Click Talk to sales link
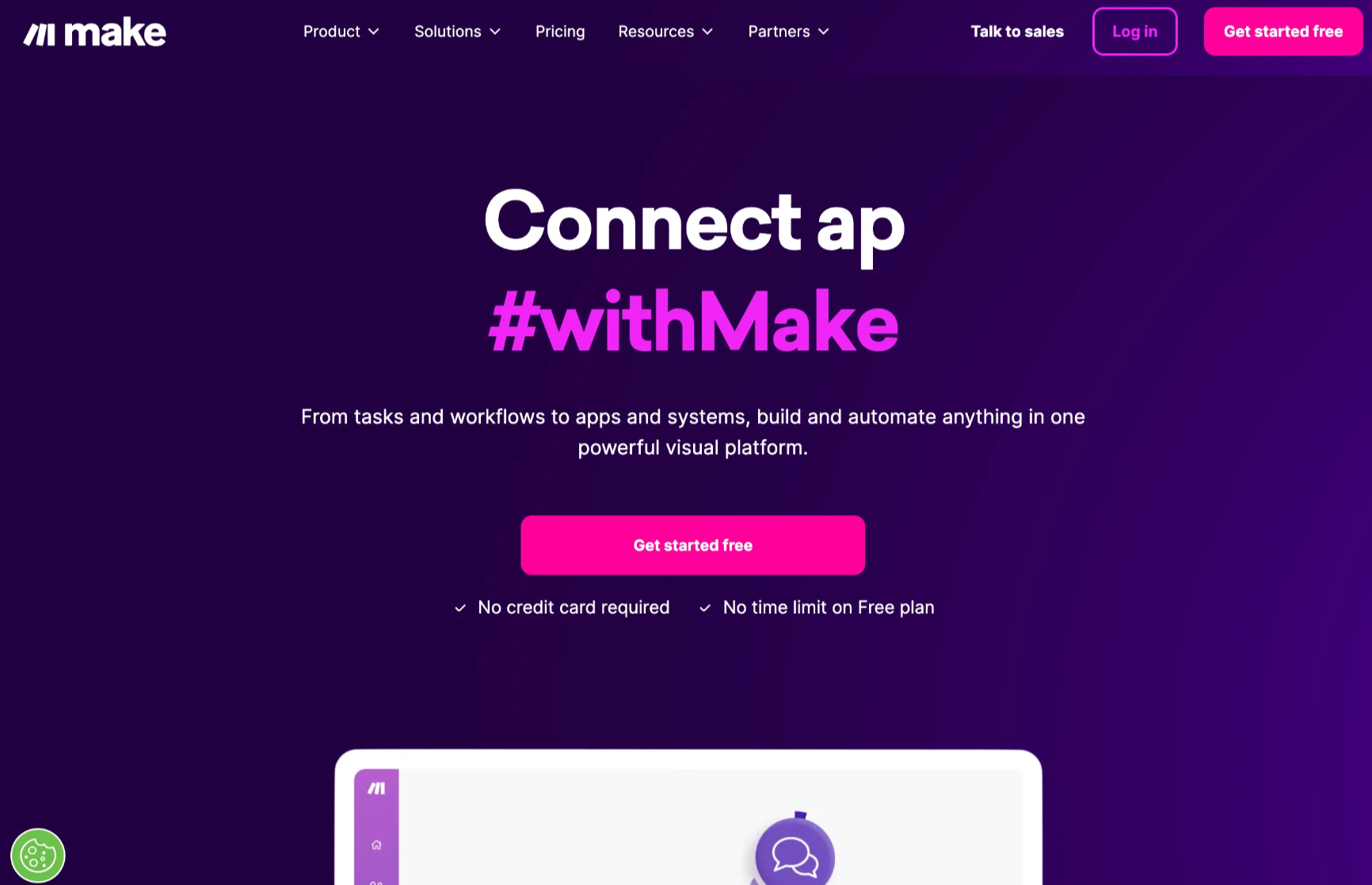Viewport: 1372px width, 885px height. [x=1017, y=32]
